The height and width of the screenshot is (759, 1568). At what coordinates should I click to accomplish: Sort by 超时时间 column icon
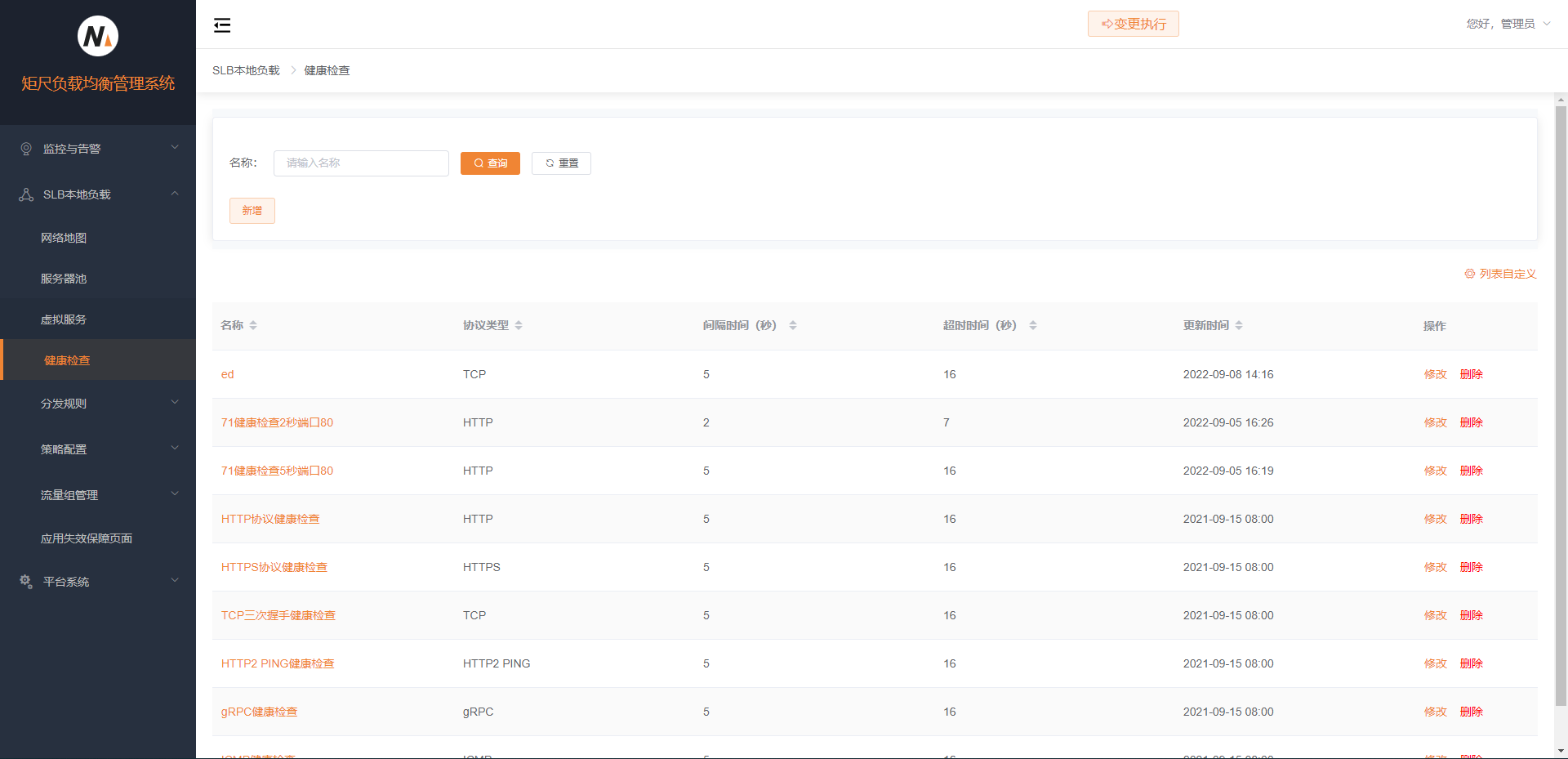click(x=1033, y=325)
